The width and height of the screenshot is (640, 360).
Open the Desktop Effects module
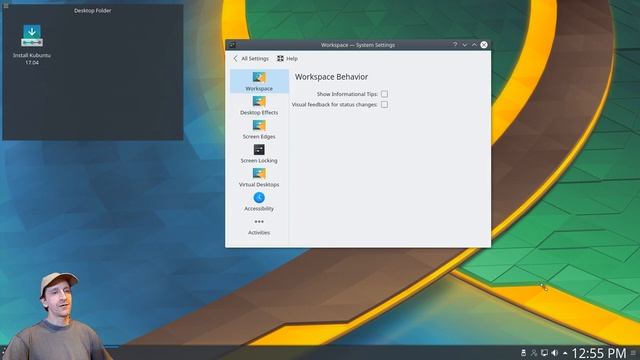(259, 105)
